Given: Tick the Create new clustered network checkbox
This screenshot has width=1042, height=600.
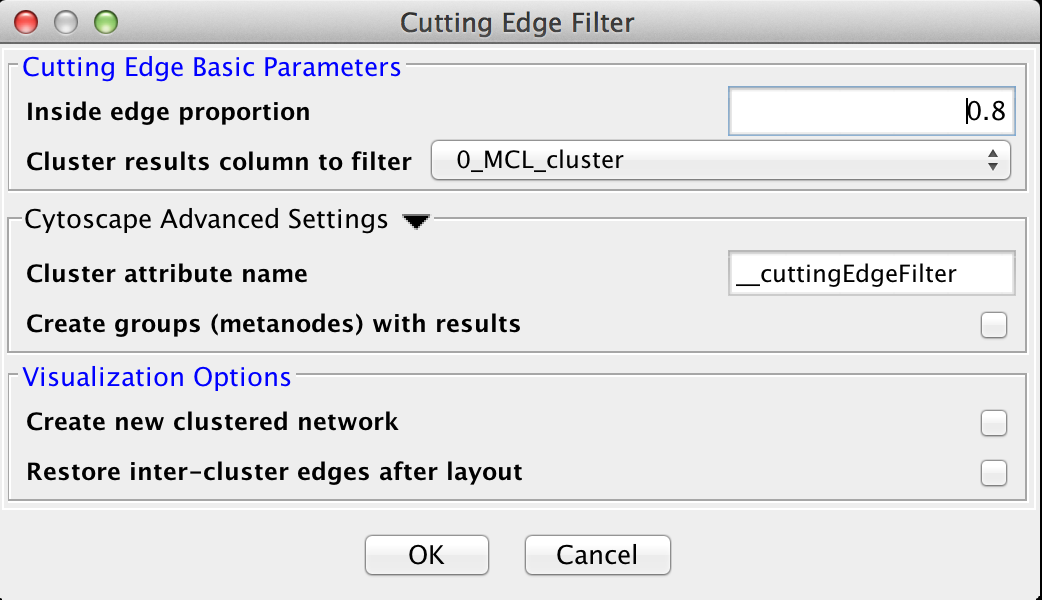Looking at the screenshot, I should pos(993,423).
